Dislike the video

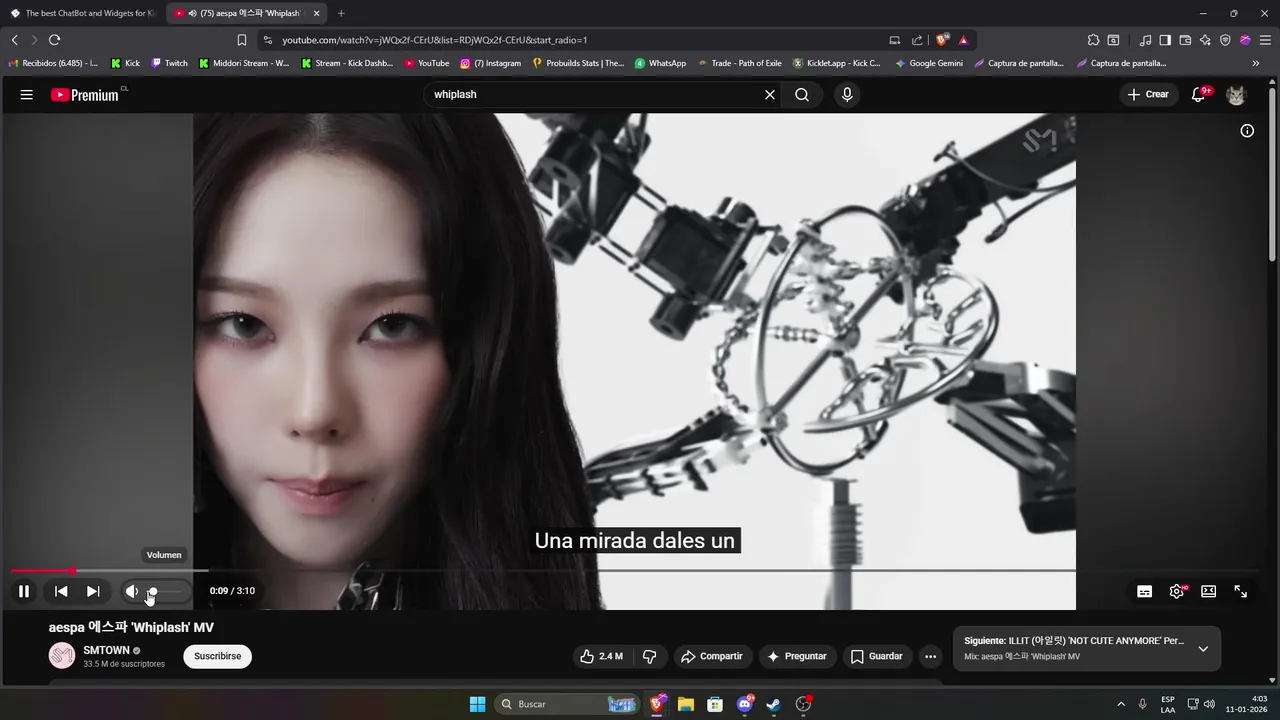click(x=649, y=656)
